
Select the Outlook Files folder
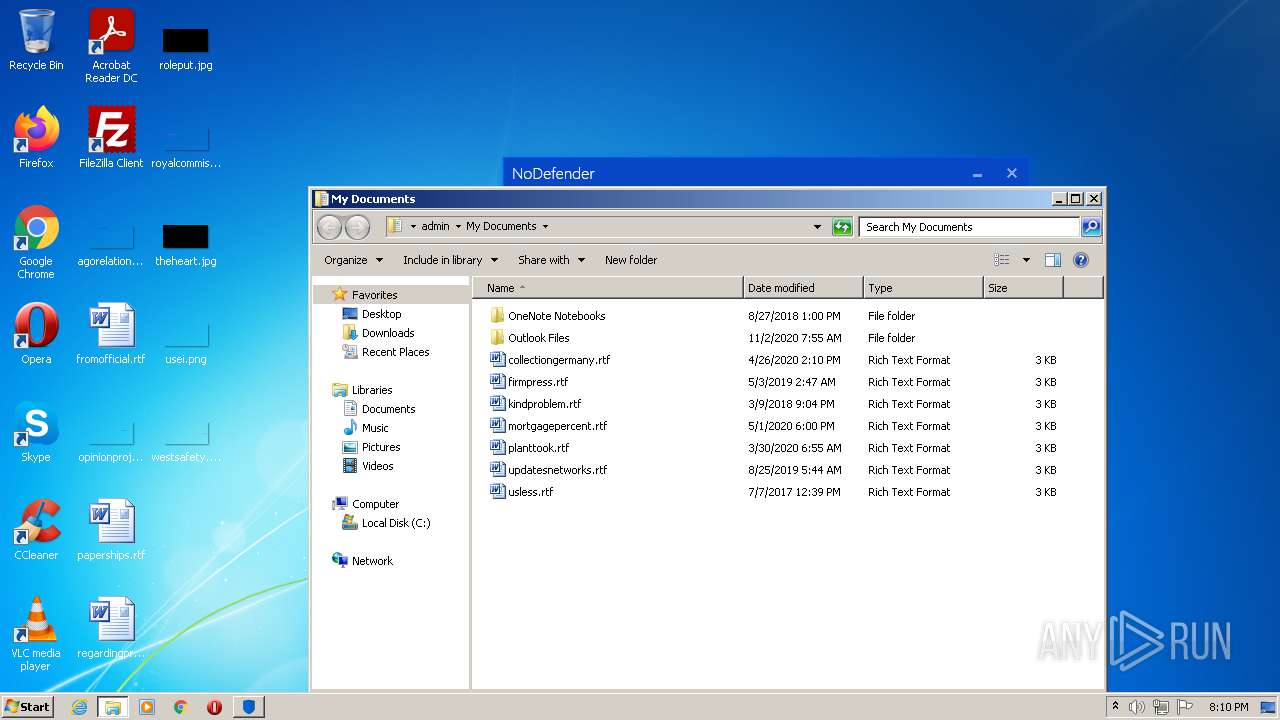[x=539, y=338]
